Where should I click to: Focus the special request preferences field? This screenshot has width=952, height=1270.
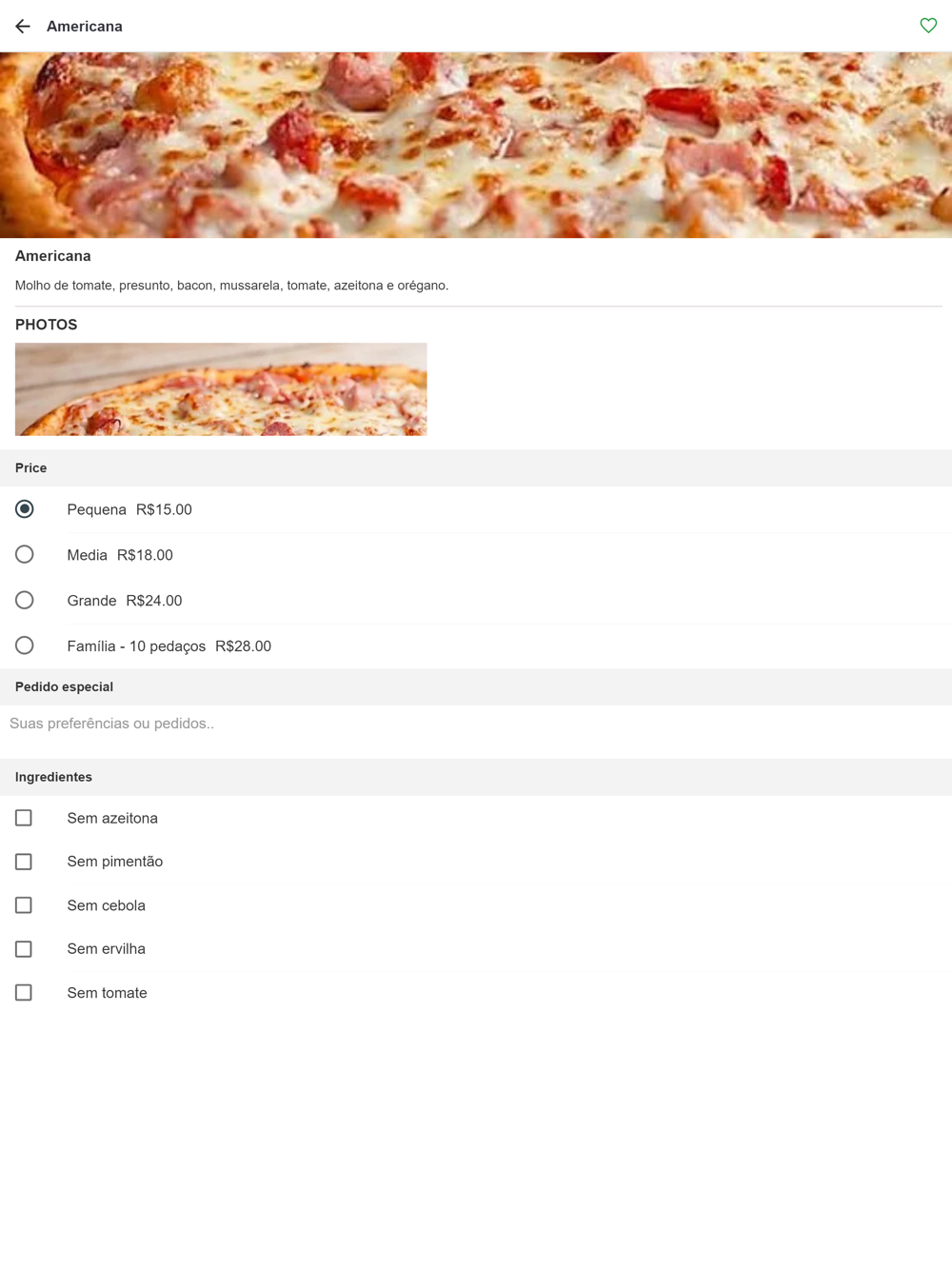point(476,724)
